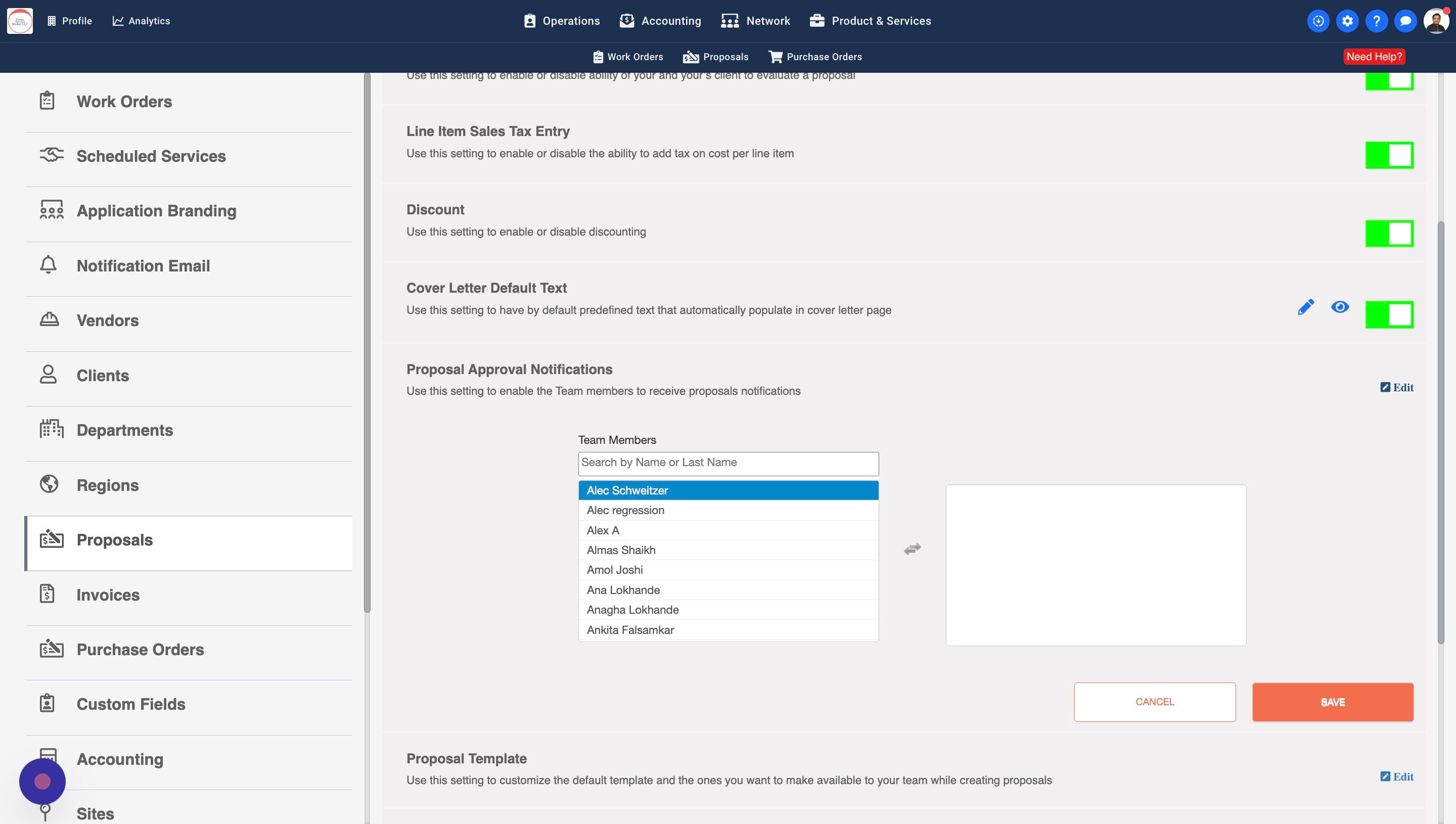Open Purchase Orders in the sub navigation

tap(815, 57)
